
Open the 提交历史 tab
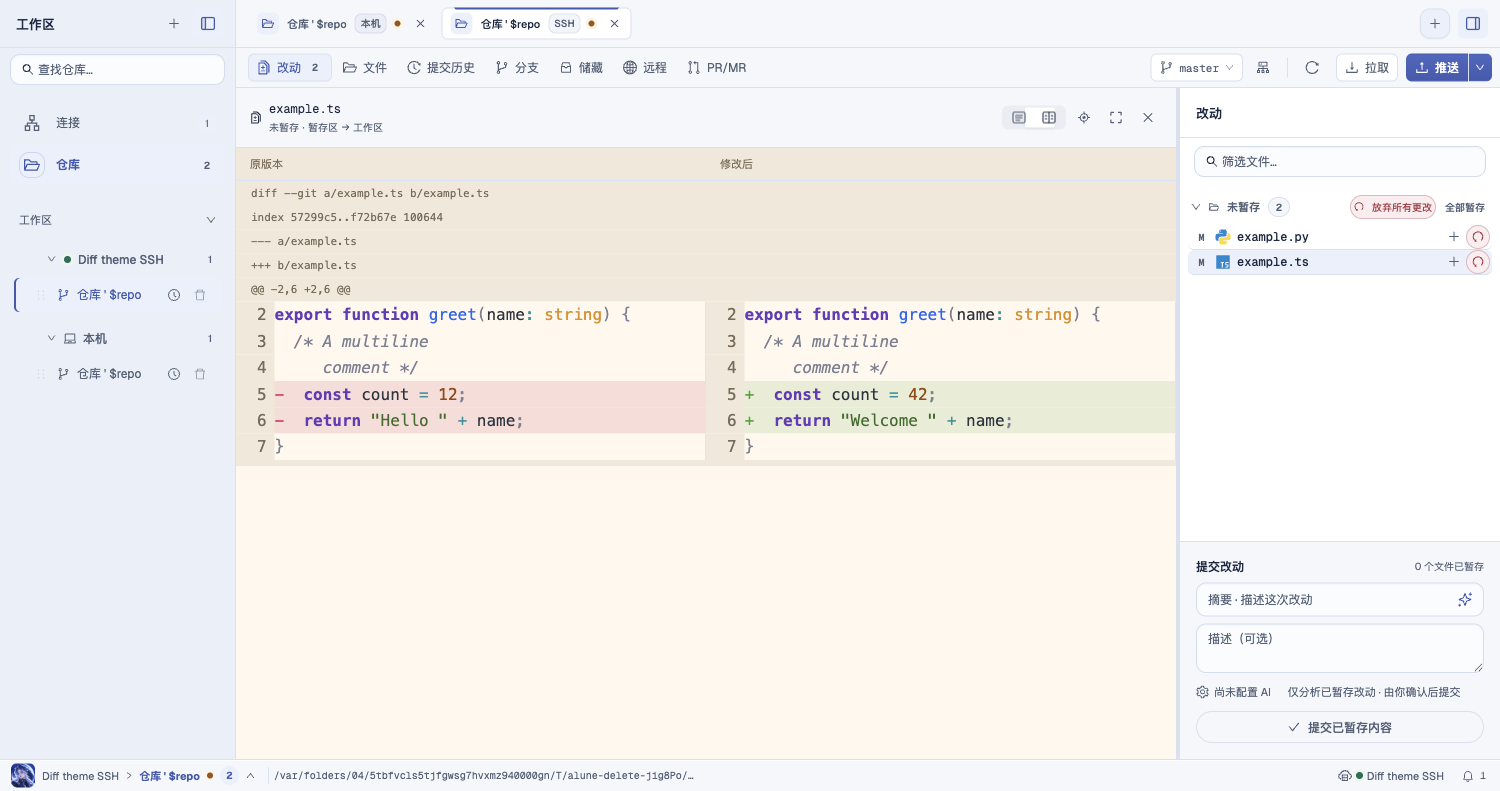441,67
